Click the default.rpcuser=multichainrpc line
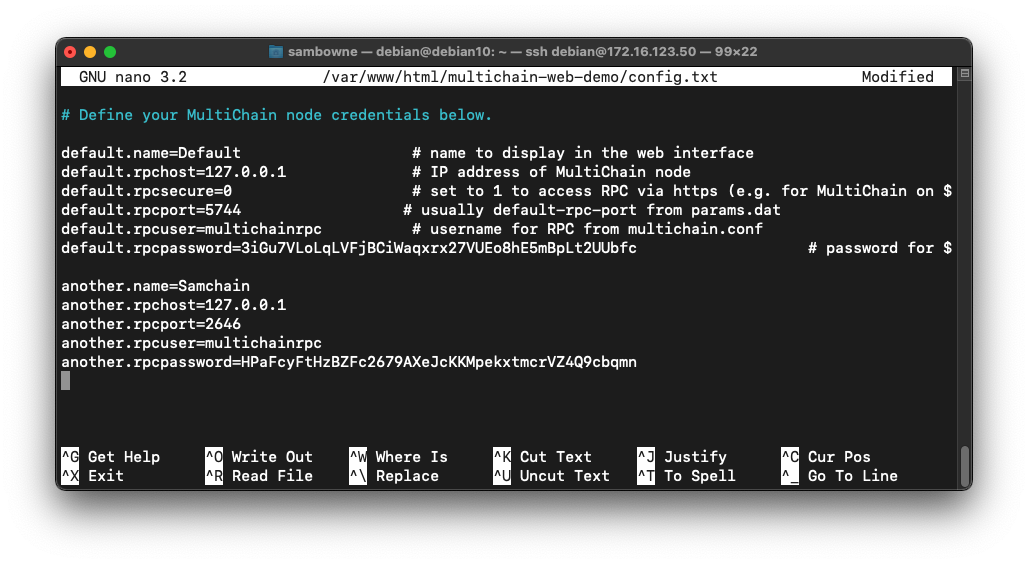The width and height of the screenshot is (1028, 564). [191, 229]
